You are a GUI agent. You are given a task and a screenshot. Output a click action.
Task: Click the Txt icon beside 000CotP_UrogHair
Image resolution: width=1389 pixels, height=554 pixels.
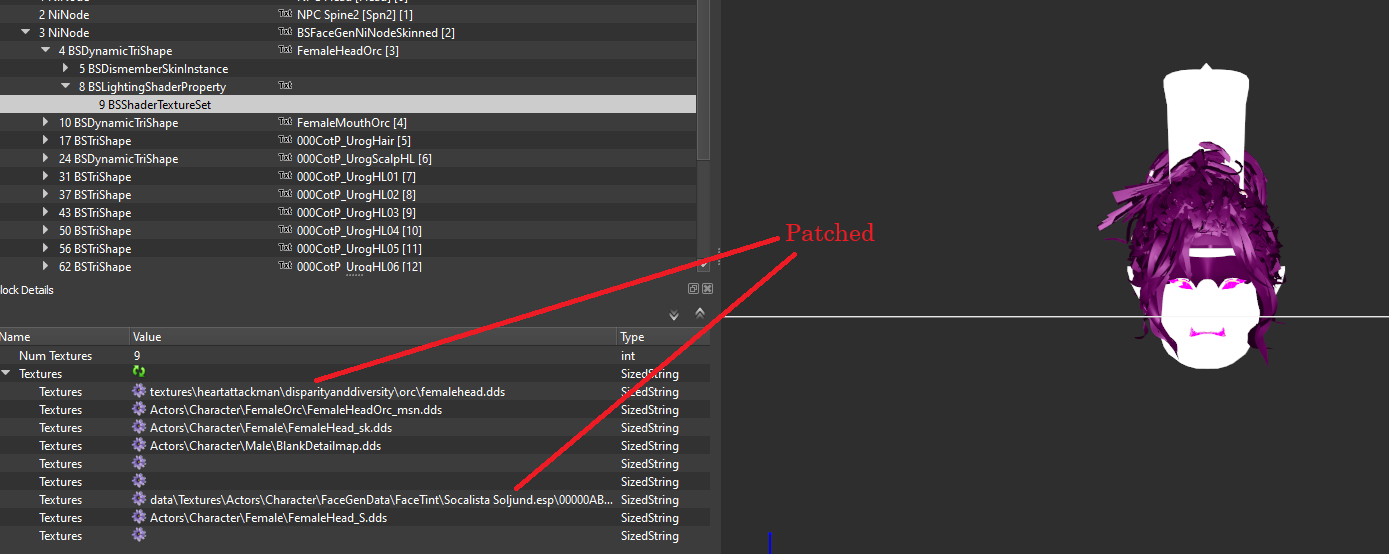click(285, 141)
